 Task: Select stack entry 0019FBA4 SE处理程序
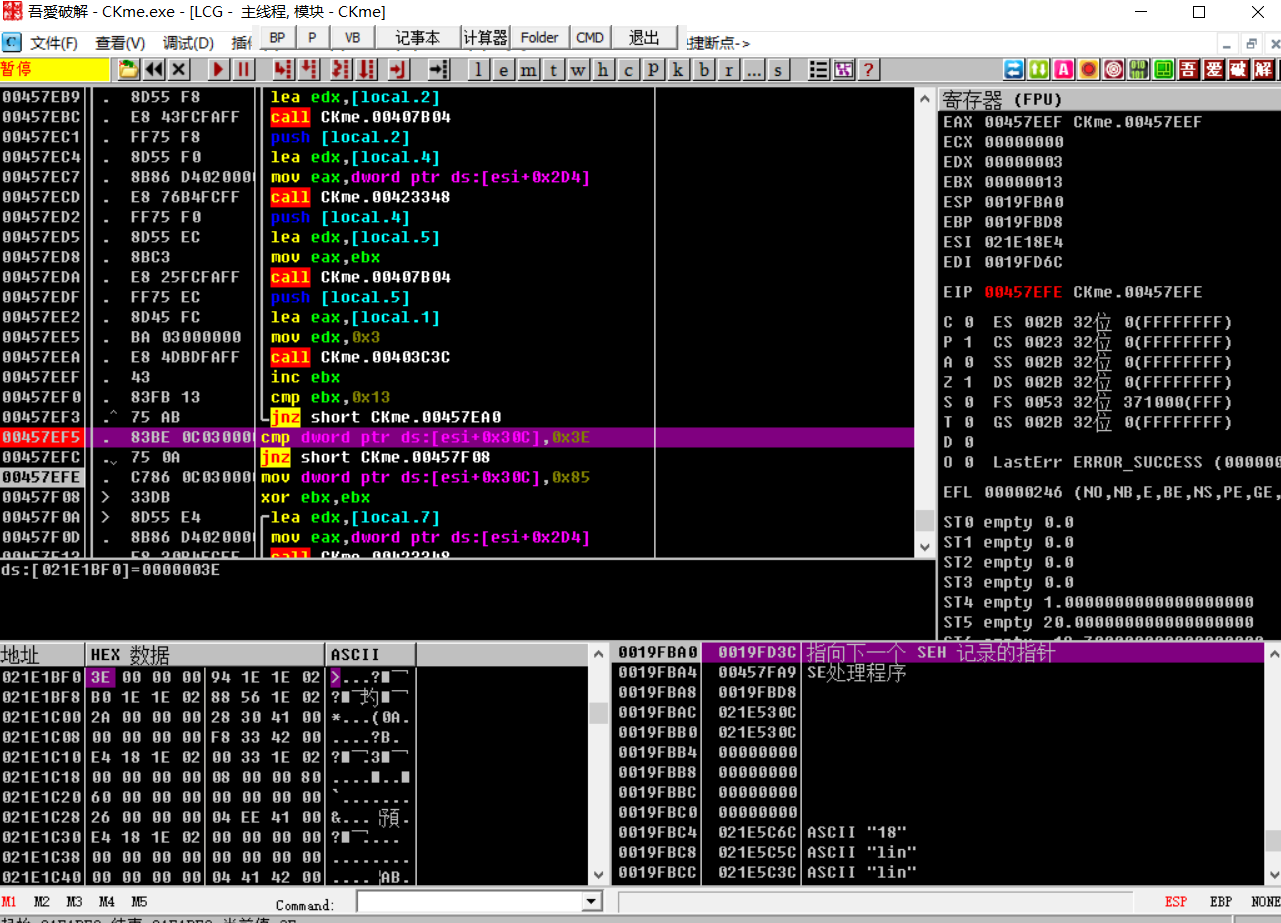tap(940, 673)
